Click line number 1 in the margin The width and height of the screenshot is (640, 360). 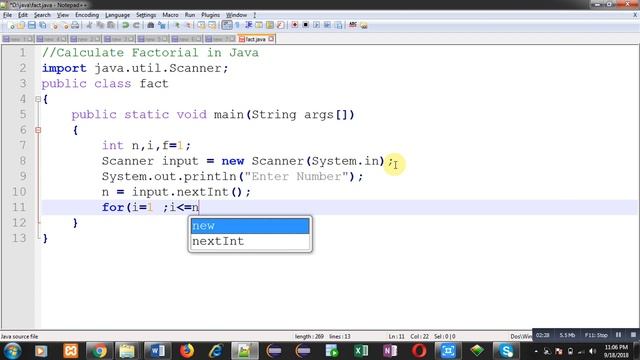pos(22,53)
